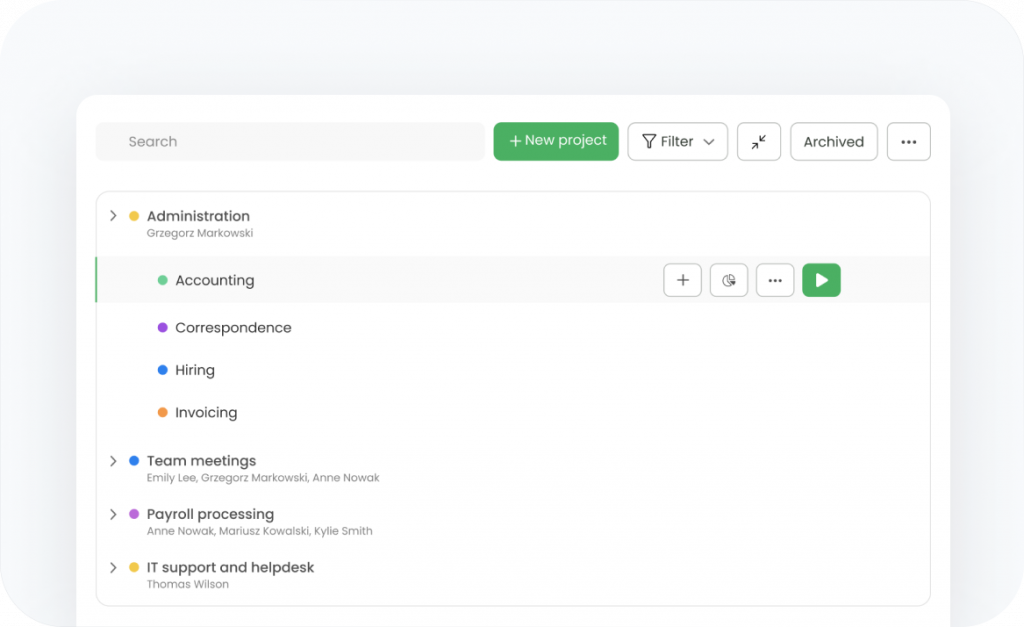Select the Administration project name
The height and width of the screenshot is (627, 1024).
click(198, 216)
